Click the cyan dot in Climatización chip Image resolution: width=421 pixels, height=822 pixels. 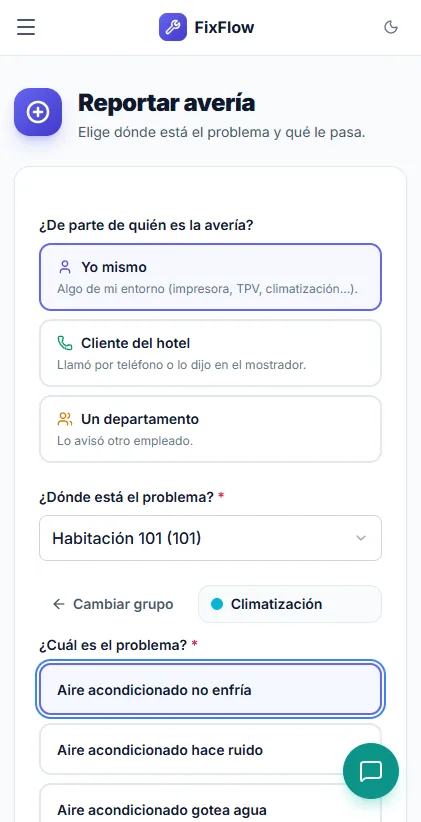pos(217,604)
